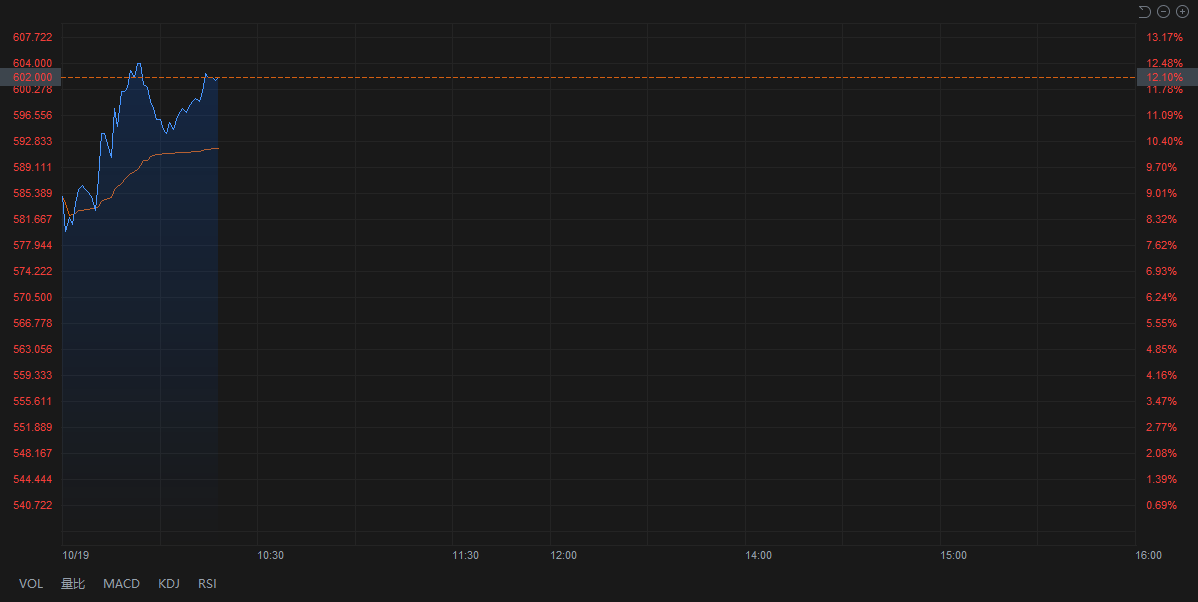Viewport: 1198px width, 602px height.
Task: Click the 581.667 price axis label
Action: pos(33,219)
